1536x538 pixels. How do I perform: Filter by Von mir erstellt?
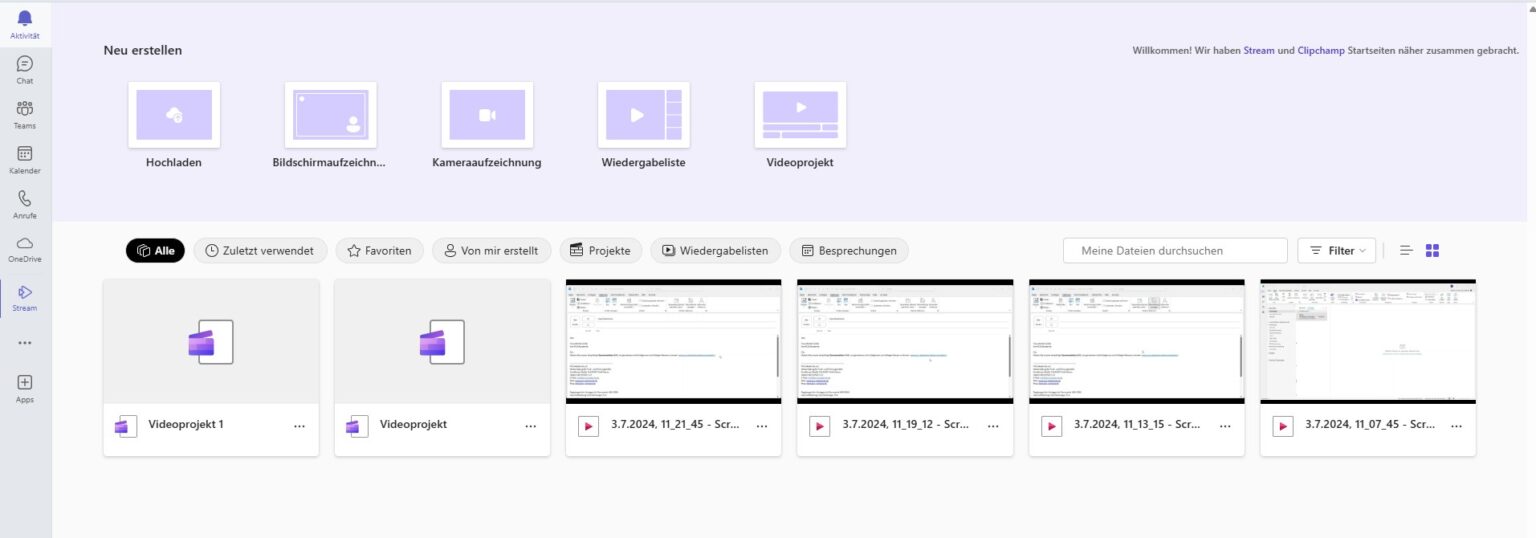coord(491,251)
